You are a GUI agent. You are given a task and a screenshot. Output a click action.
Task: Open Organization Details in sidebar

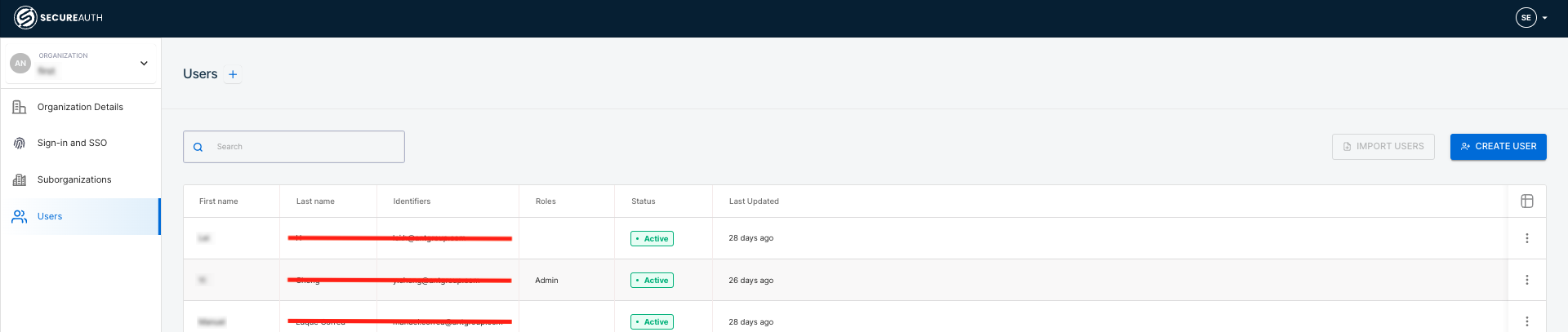tap(80, 107)
